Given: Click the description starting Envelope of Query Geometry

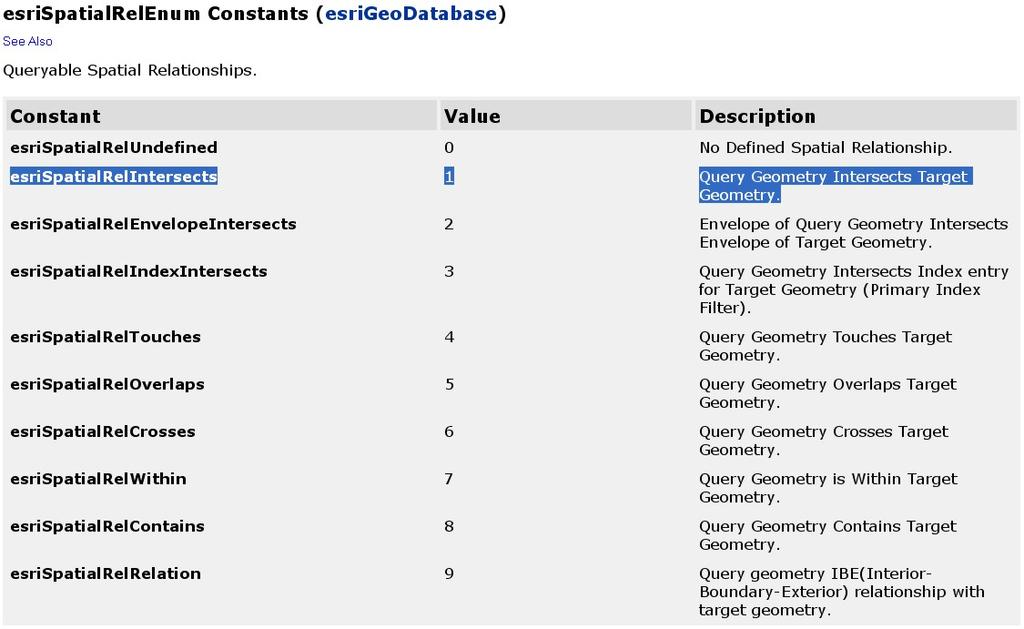Looking at the screenshot, I should click(854, 233).
